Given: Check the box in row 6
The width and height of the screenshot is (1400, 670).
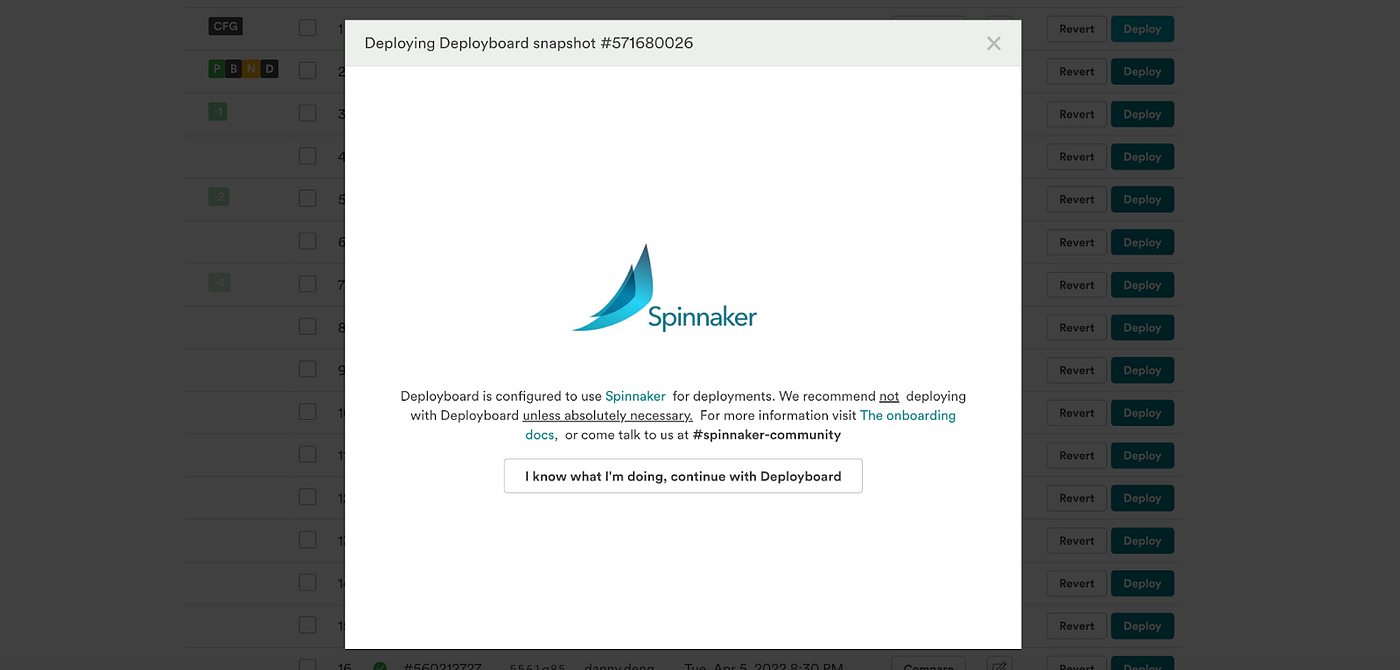Looking at the screenshot, I should (x=307, y=241).
